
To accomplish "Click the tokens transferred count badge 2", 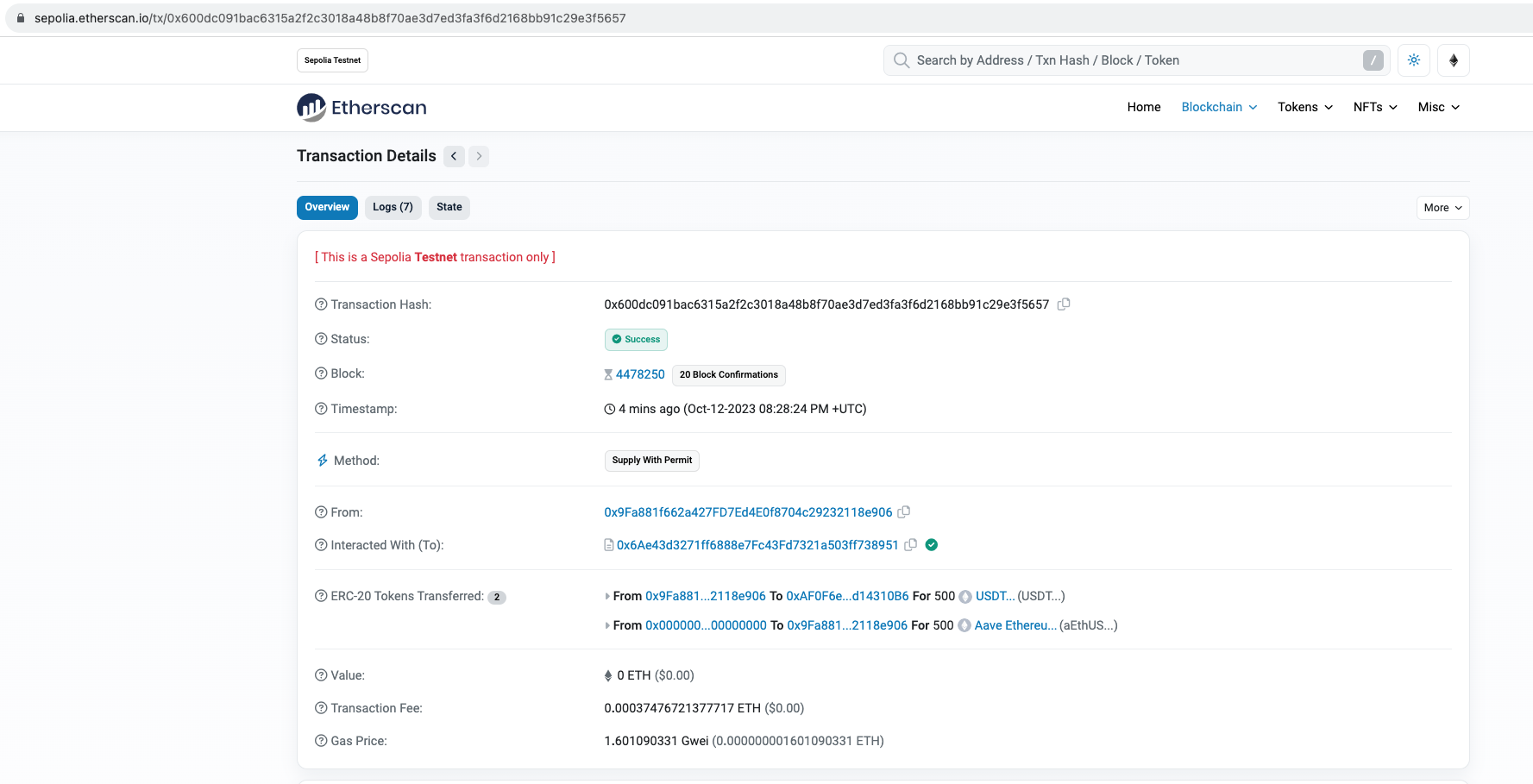I will tap(497, 597).
